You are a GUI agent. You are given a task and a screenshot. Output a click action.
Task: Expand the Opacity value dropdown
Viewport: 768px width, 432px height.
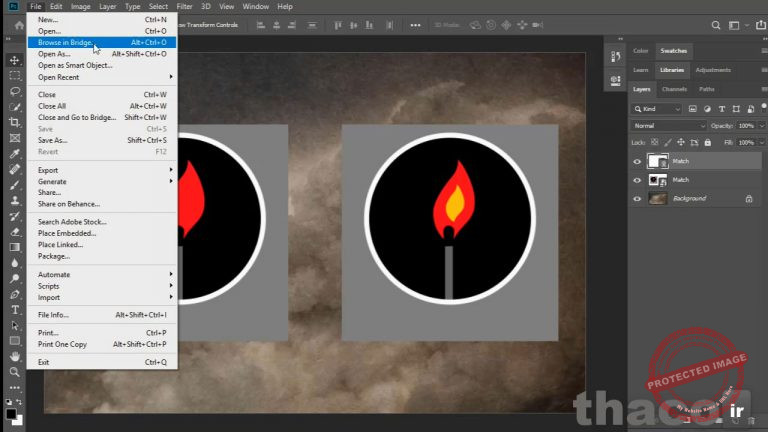tap(759, 126)
